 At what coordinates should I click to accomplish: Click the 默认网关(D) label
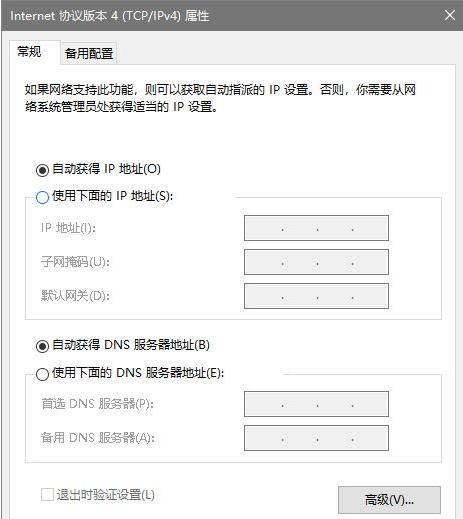click(x=75, y=296)
